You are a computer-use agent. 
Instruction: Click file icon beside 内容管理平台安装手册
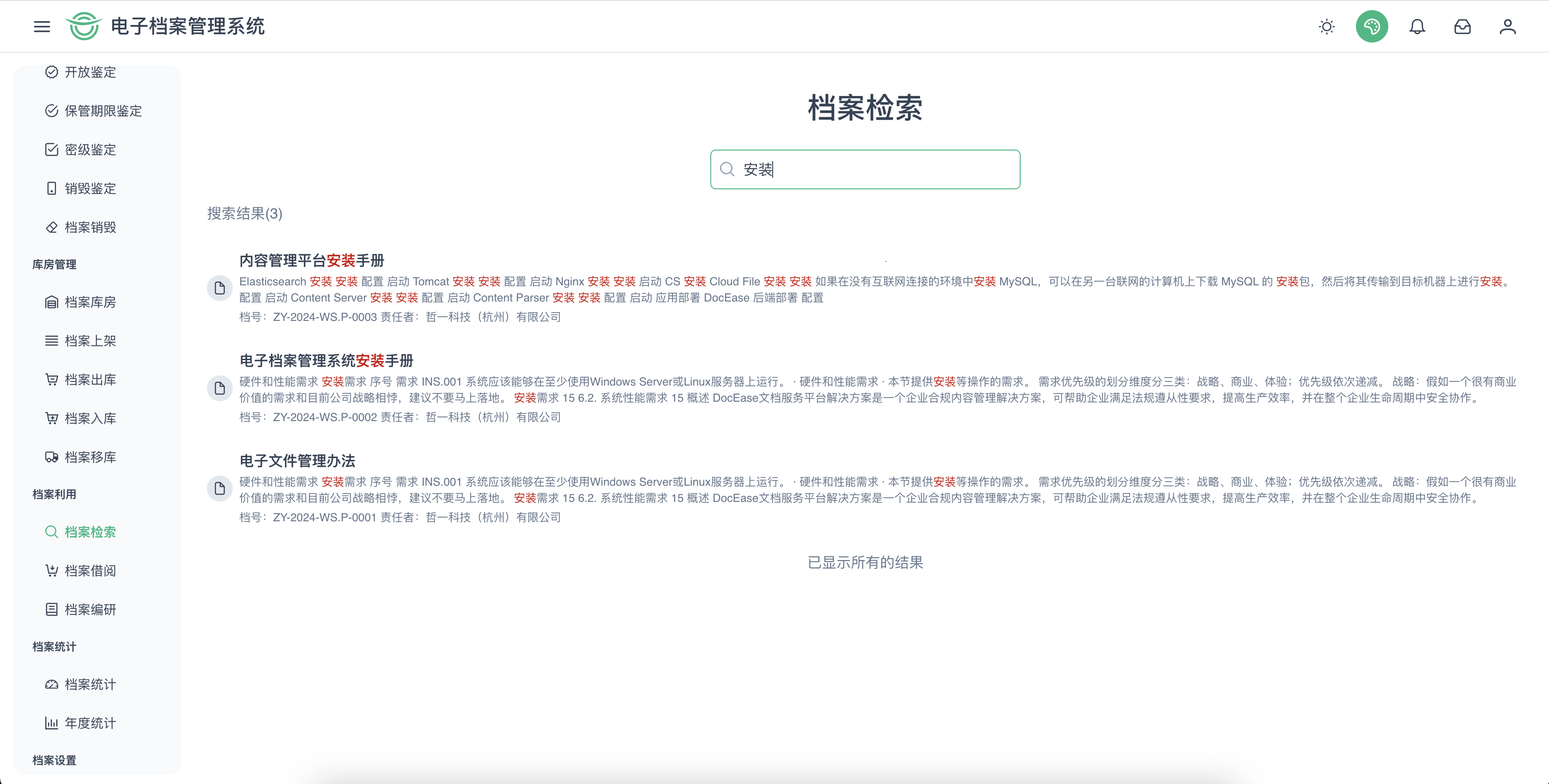tap(219, 288)
